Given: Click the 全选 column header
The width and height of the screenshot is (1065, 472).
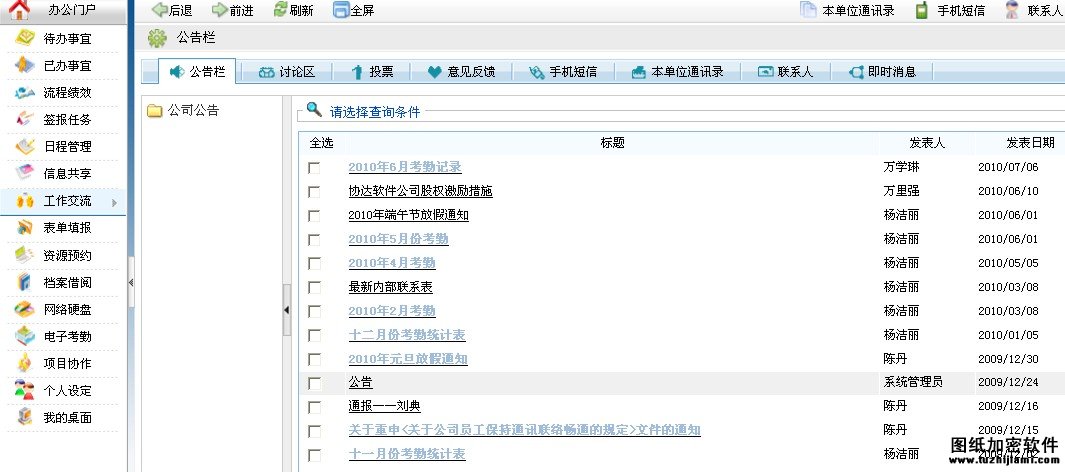Looking at the screenshot, I should coord(322,143).
